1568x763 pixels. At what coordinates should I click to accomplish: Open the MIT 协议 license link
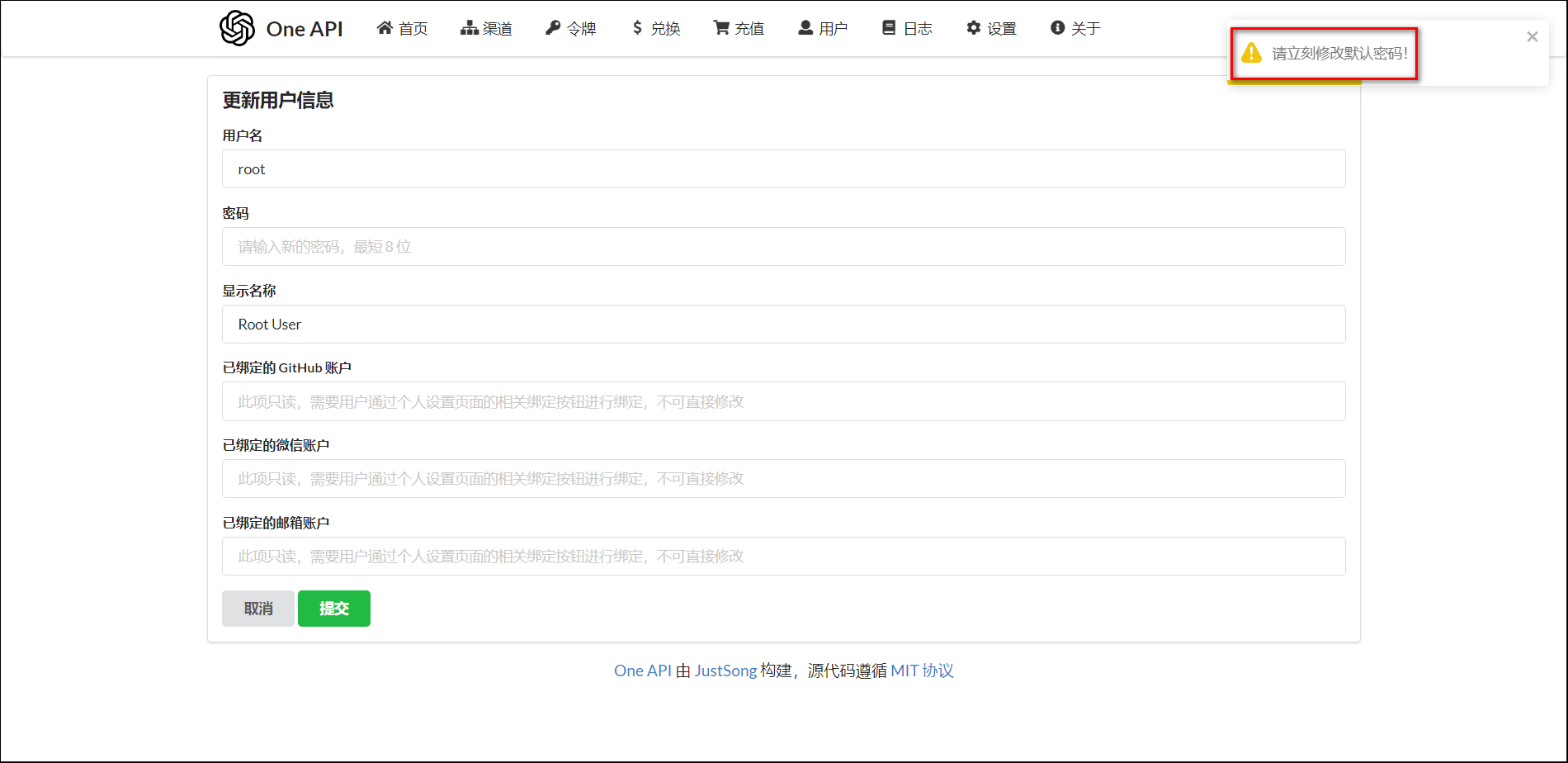point(922,671)
